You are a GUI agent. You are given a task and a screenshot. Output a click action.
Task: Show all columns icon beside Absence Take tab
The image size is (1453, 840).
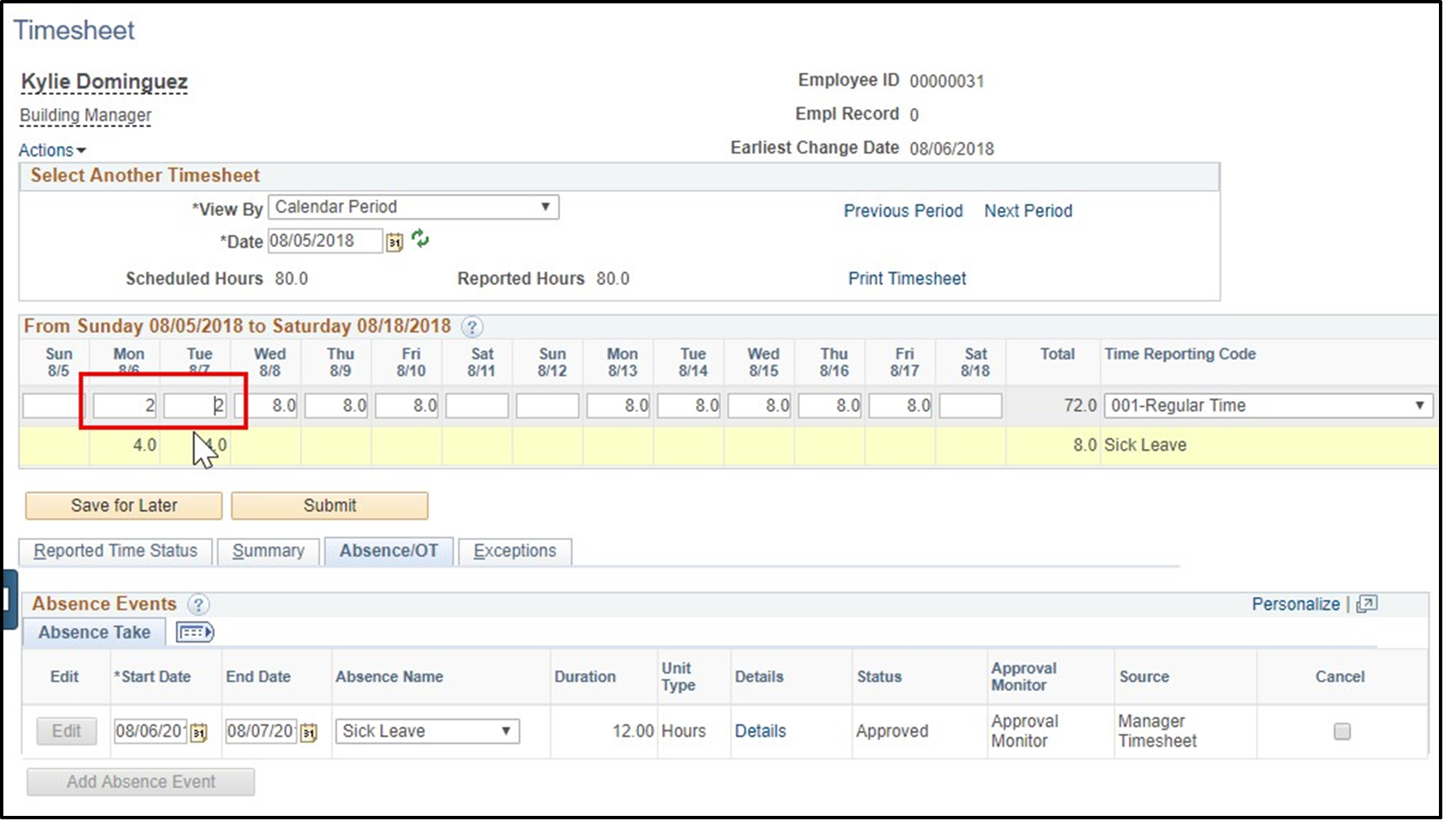pyautogui.click(x=195, y=632)
